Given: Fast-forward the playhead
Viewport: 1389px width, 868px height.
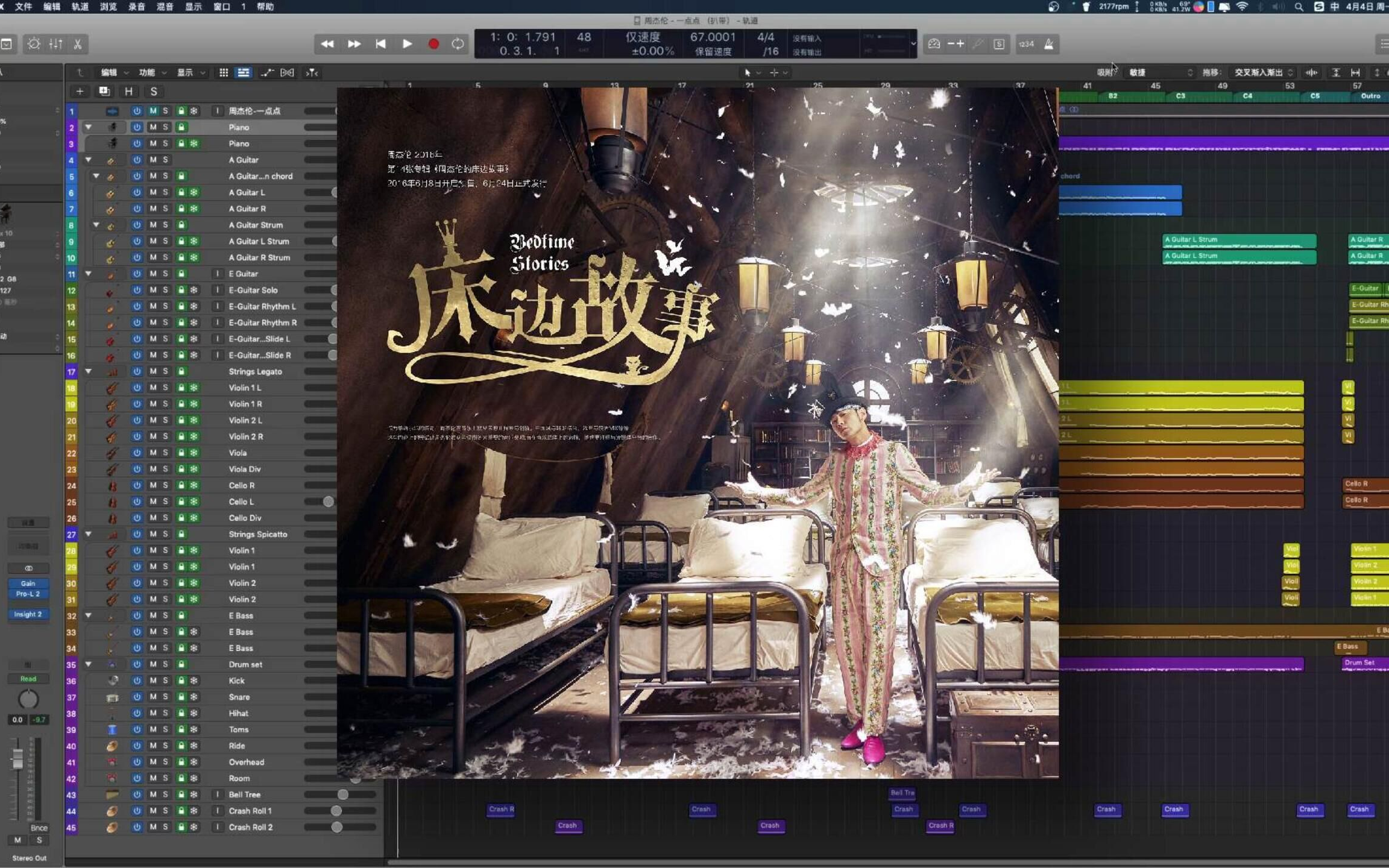Looking at the screenshot, I should pos(354,44).
